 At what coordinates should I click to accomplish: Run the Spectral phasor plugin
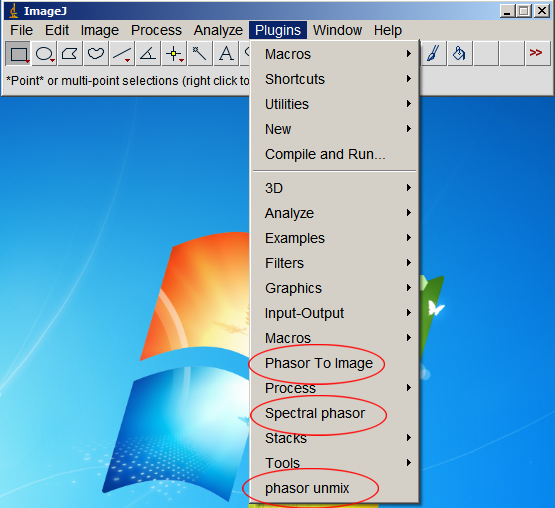click(x=334, y=413)
